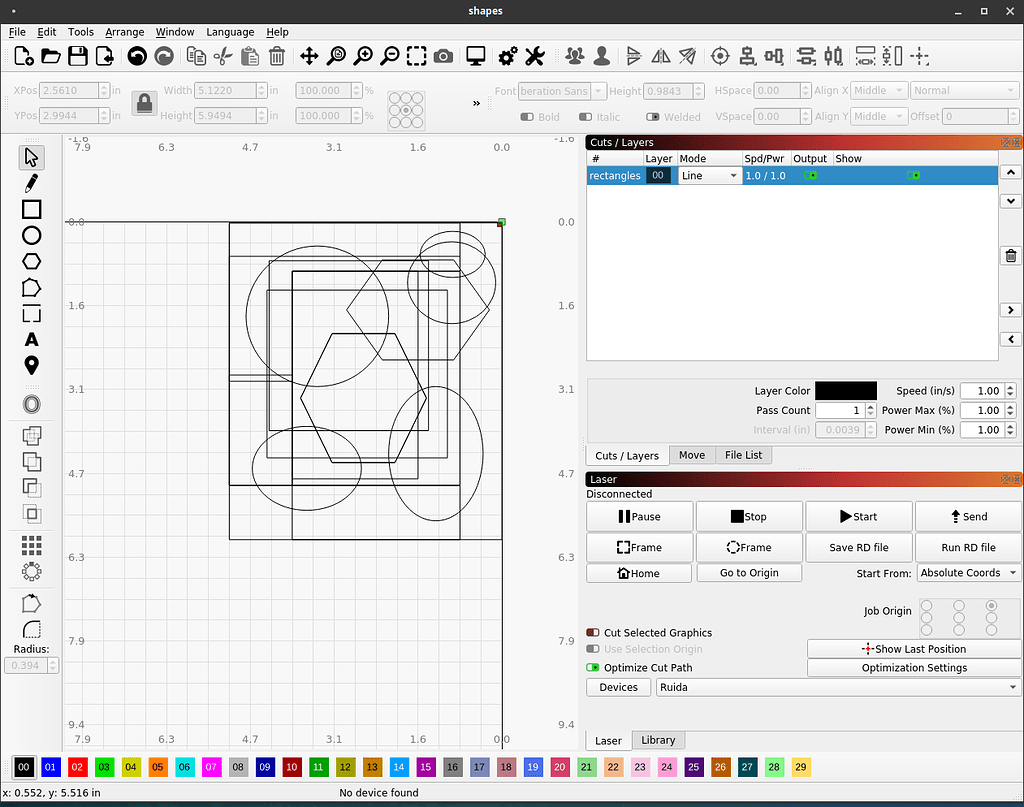Open the Ruida device dropdown
1024x807 pixels.
point(837,687)
